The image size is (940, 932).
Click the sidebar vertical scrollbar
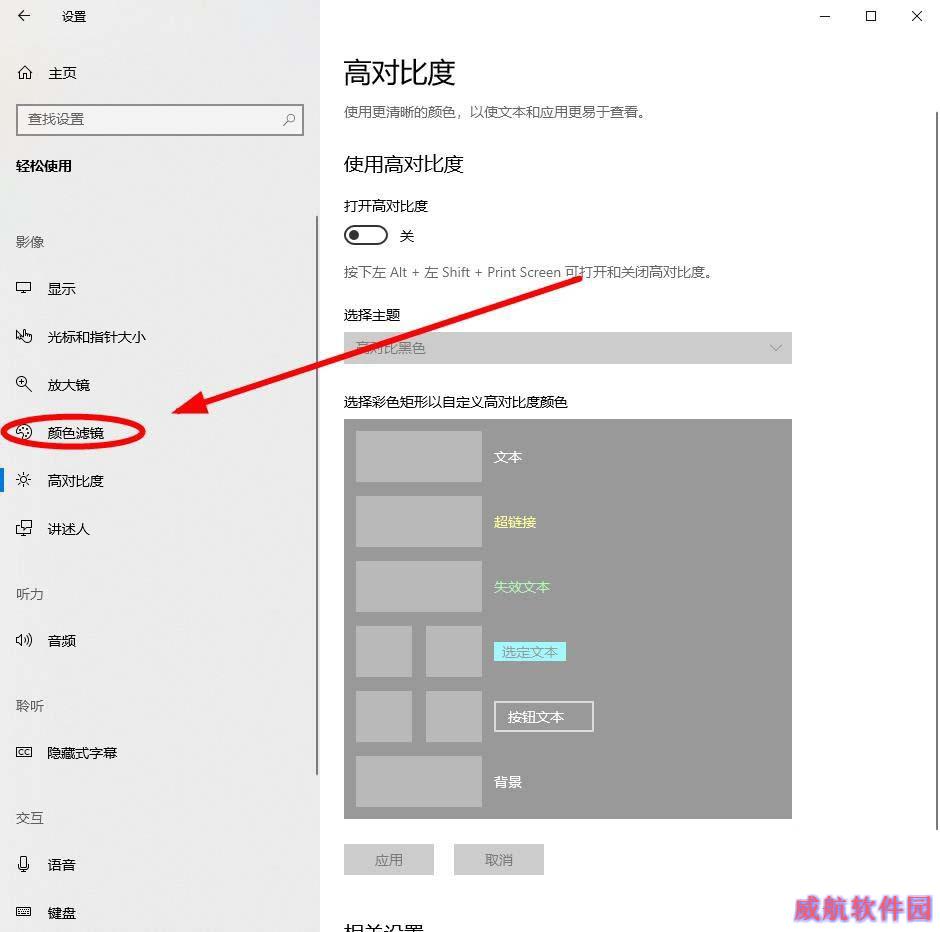click(x=317, y=495)
